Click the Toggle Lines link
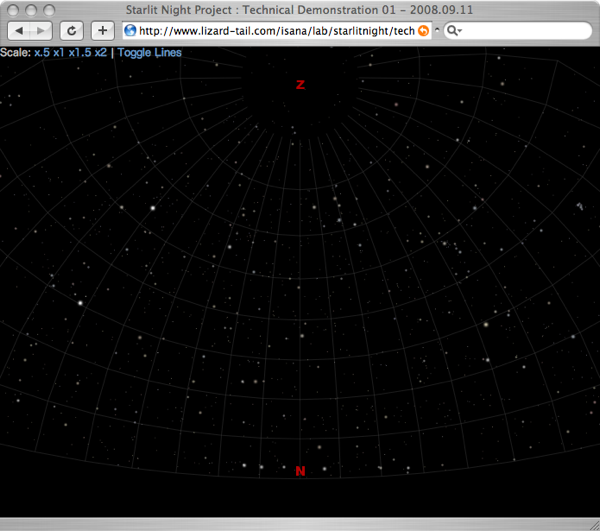 coord(149,52)
